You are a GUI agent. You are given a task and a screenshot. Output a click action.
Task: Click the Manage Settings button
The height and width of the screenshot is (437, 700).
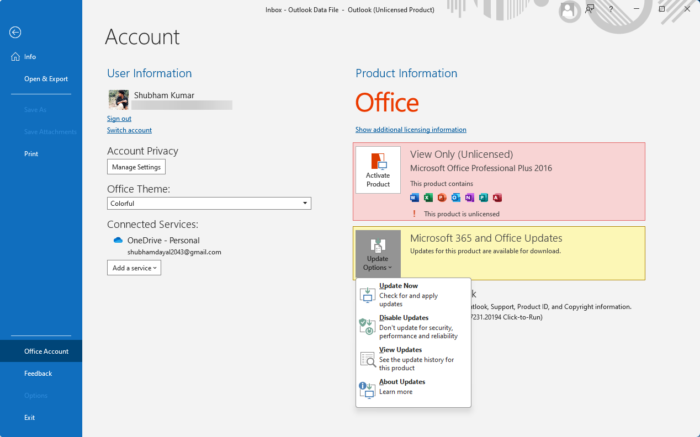(136, 167)
